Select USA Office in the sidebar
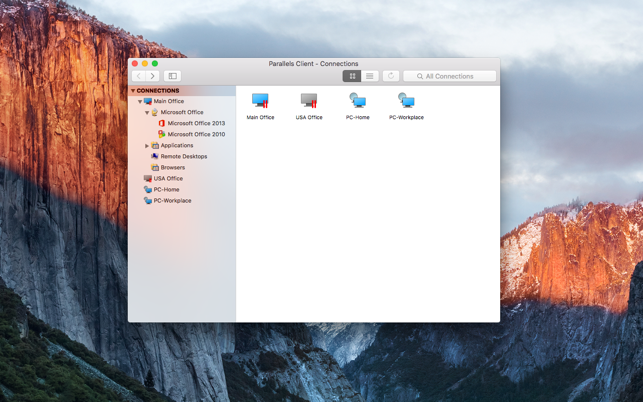The width and height of the screenshot is (643, 402). [167, 179]
